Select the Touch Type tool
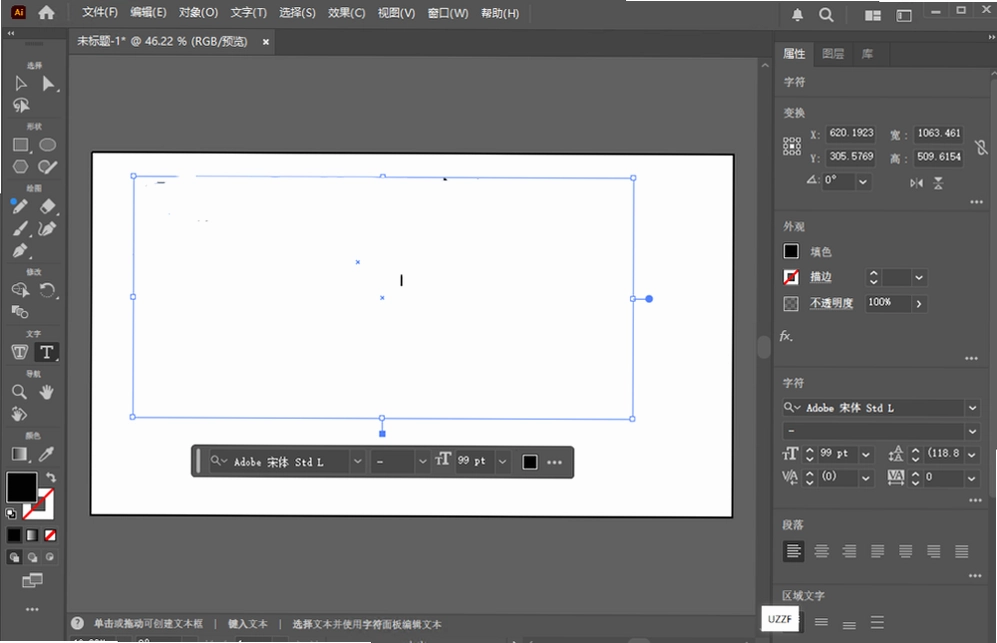997x643 pixels. [20, 352]
